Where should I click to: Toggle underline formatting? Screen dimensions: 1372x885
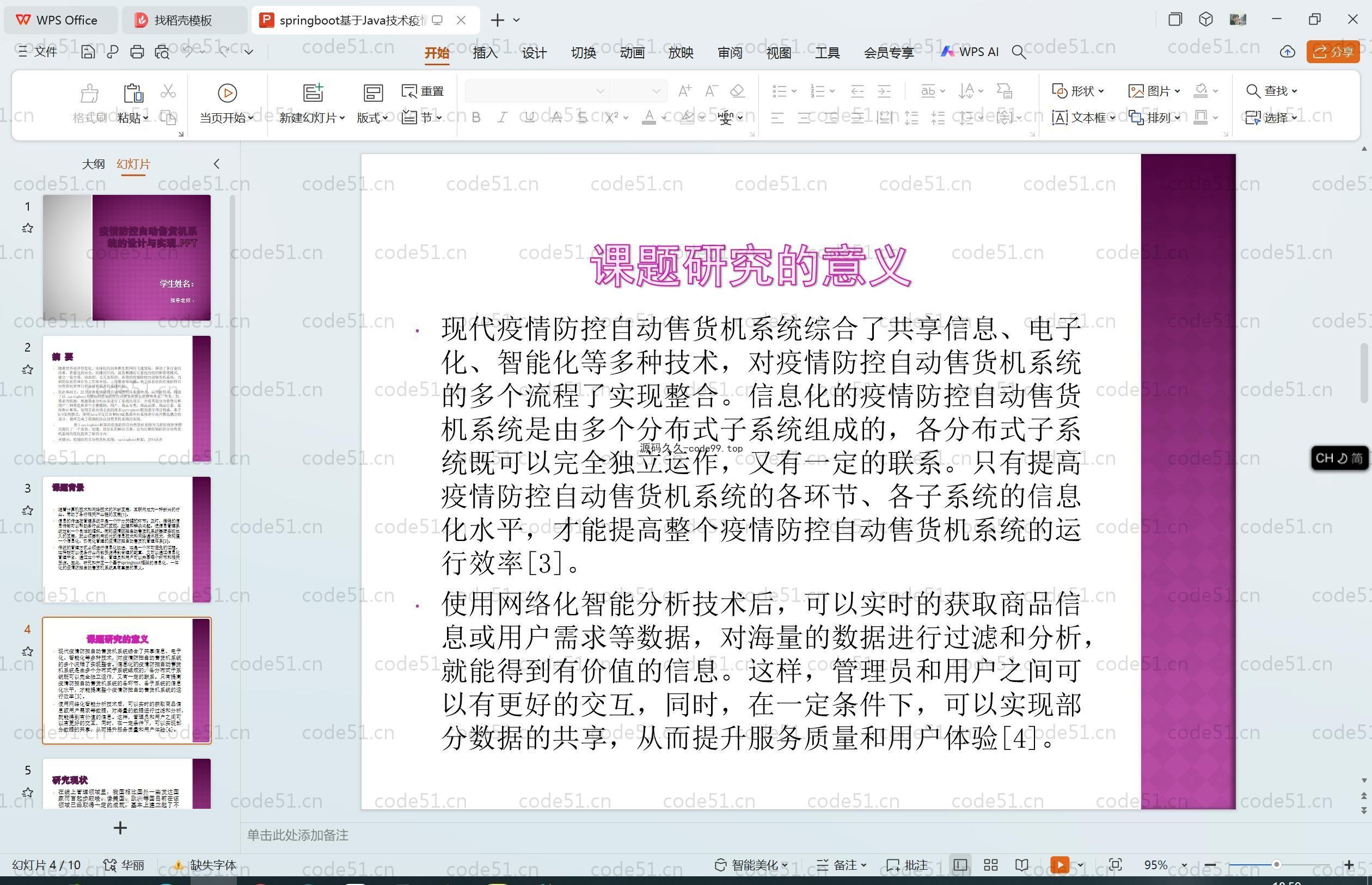529,118
